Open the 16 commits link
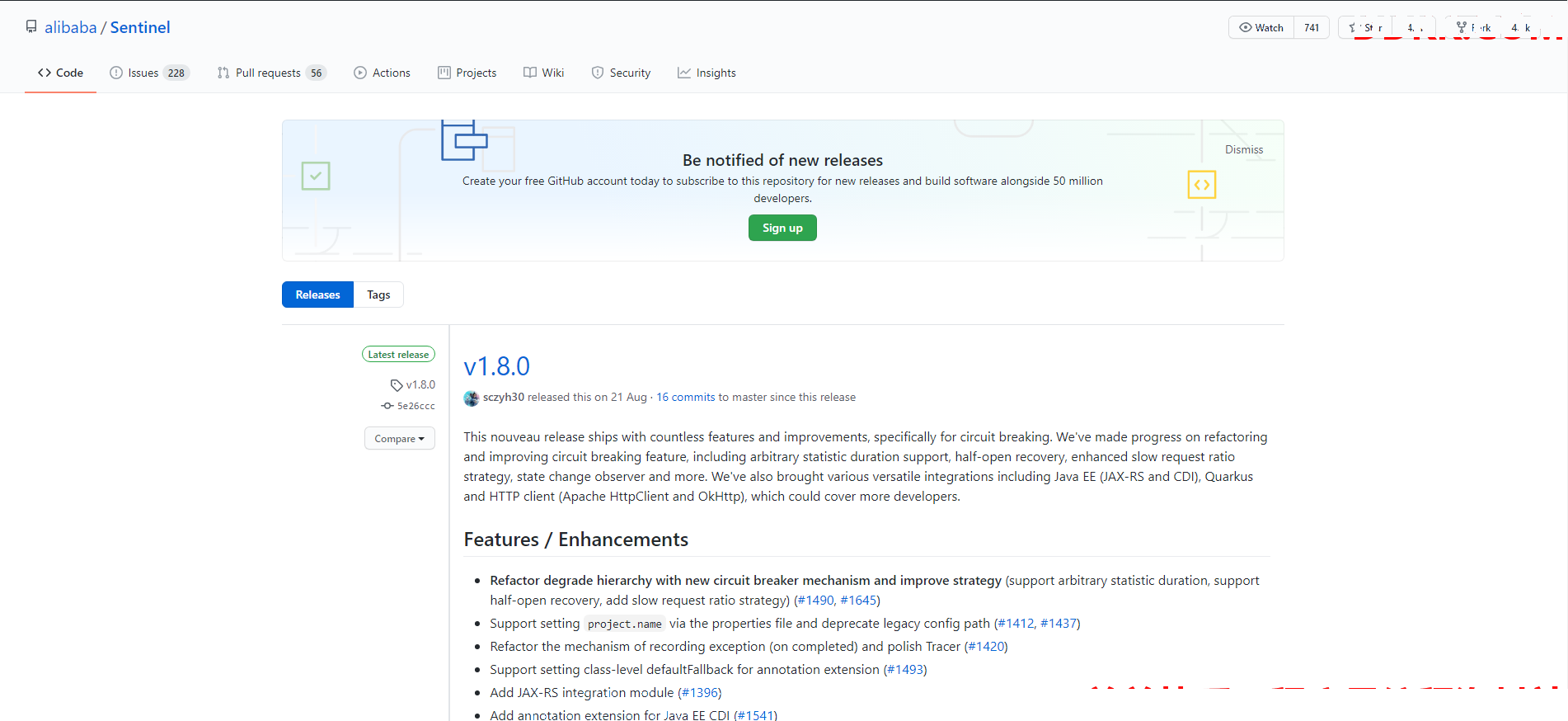1568x721 pixels. 685,397
